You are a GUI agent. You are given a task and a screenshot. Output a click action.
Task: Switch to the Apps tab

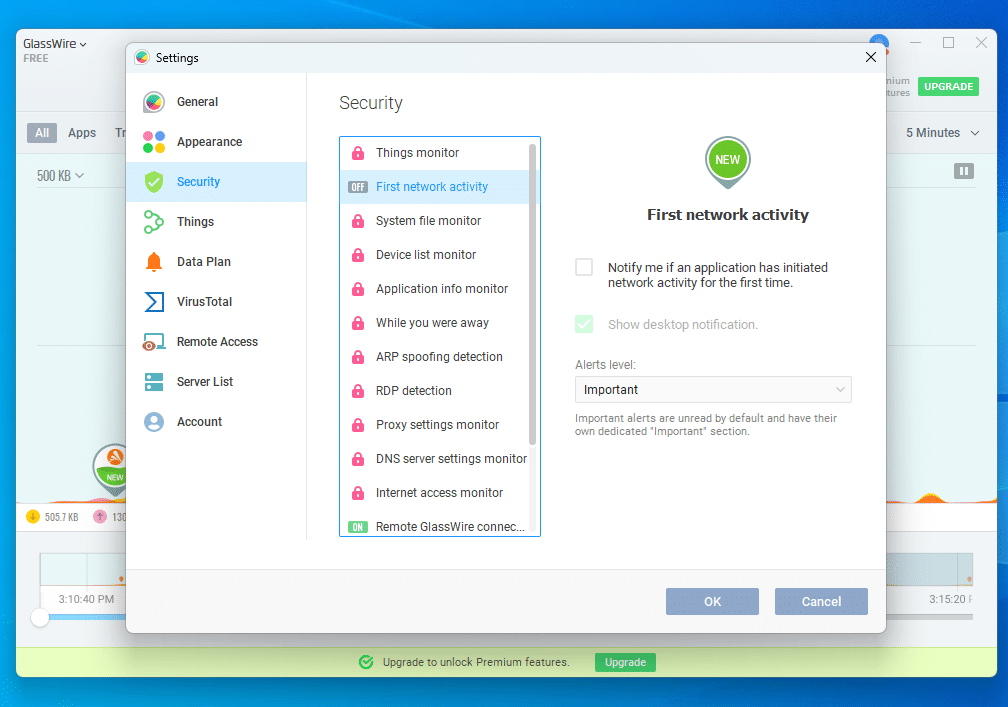(x=82, y=133)
